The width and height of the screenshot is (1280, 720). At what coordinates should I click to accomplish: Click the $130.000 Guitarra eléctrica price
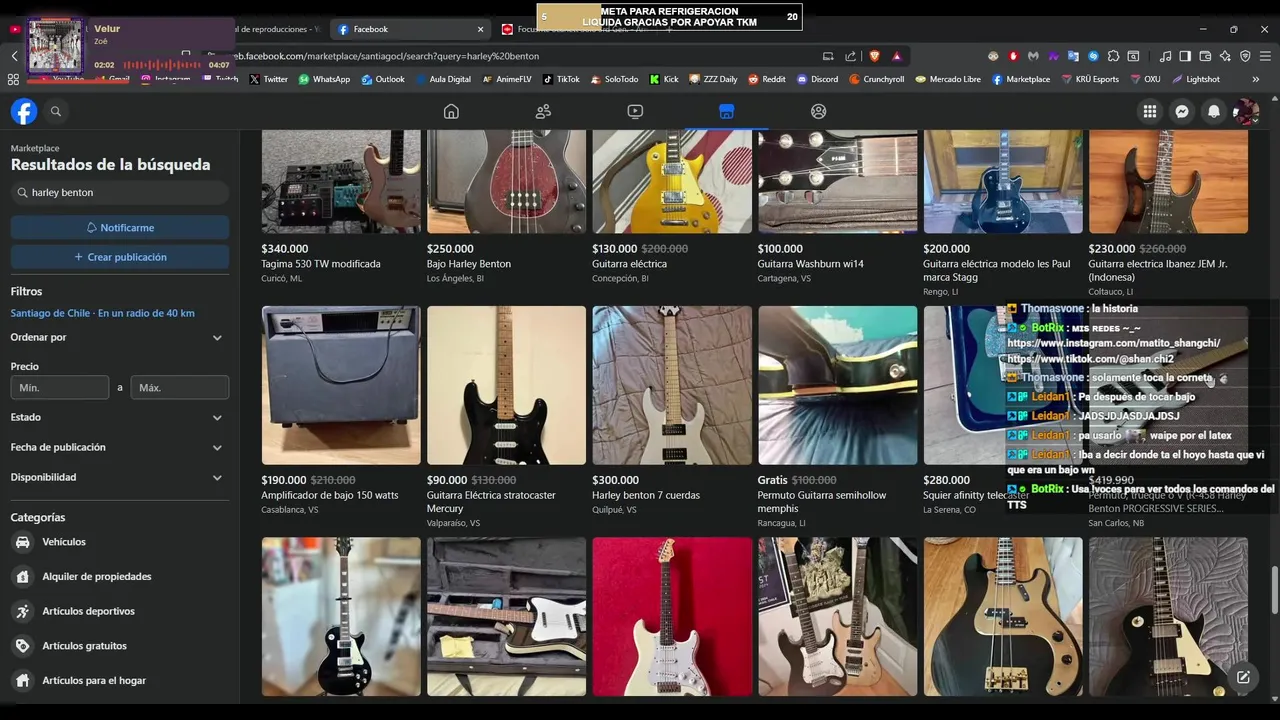(x=615, y=249)
